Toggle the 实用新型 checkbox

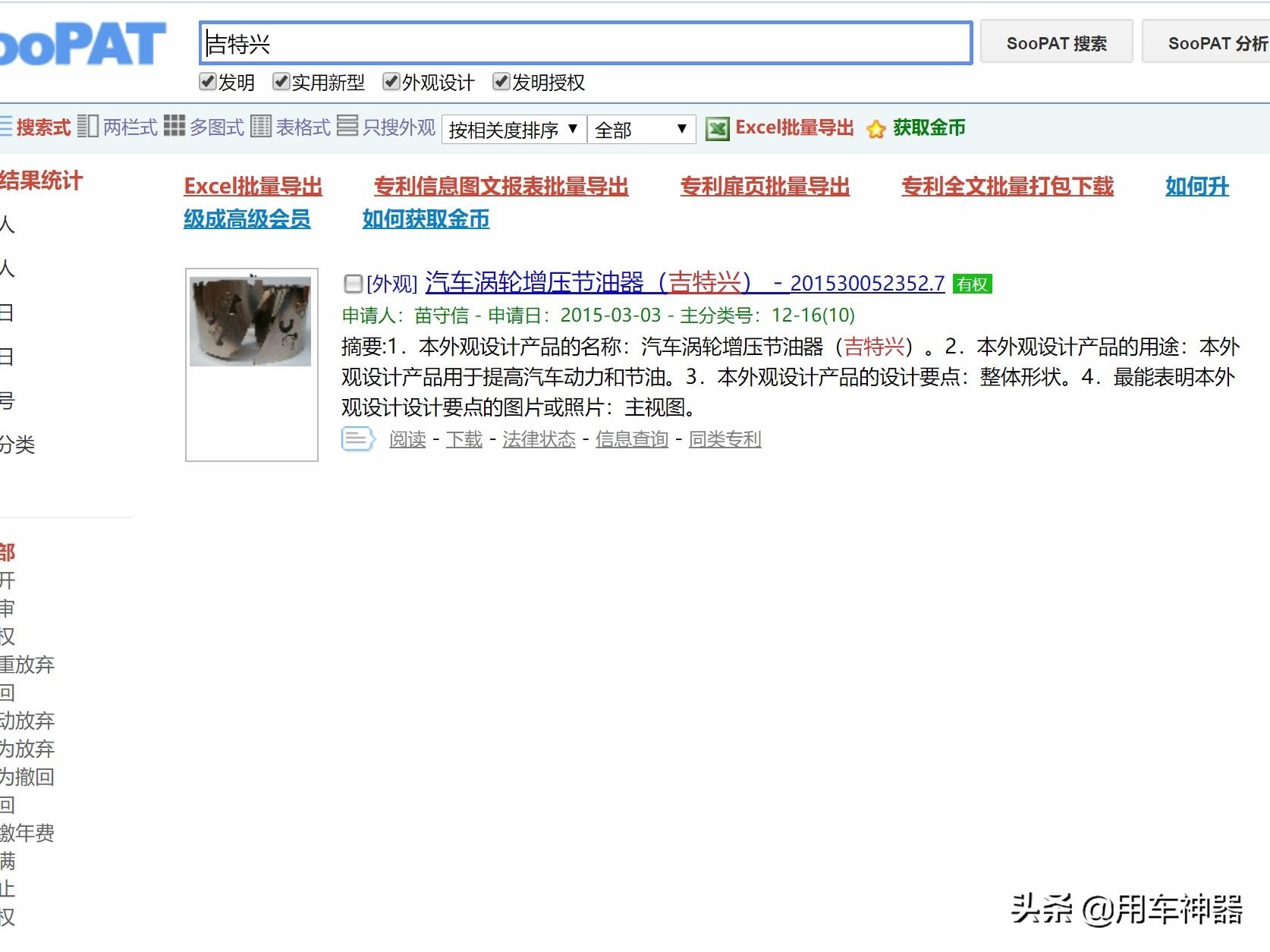(281, 82)
